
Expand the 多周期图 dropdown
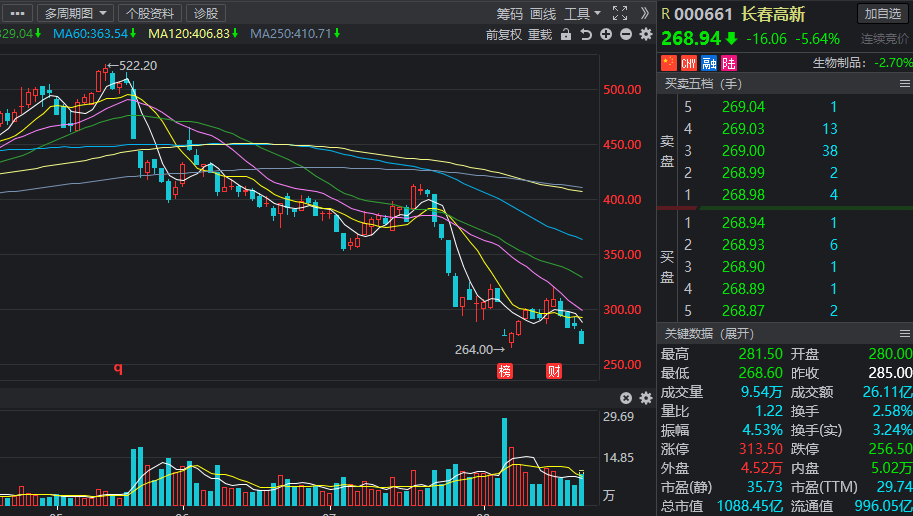75,13
